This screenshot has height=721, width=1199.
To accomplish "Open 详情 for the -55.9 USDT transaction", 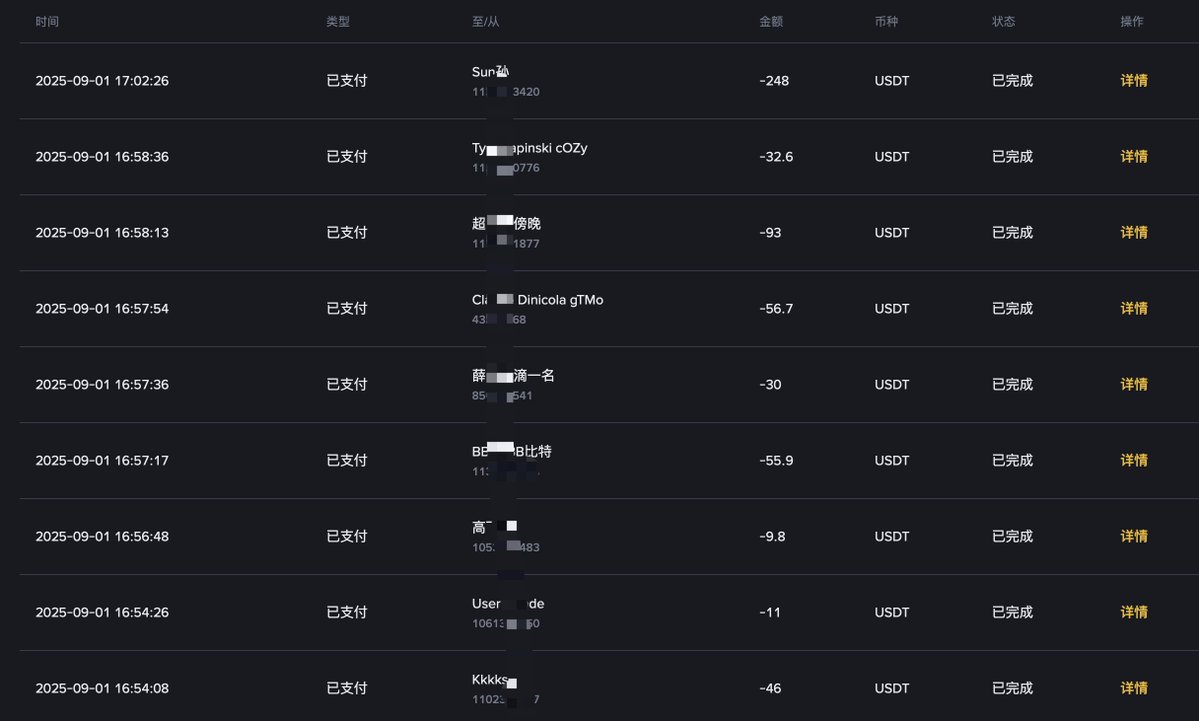I will [x=1133, y=460].
